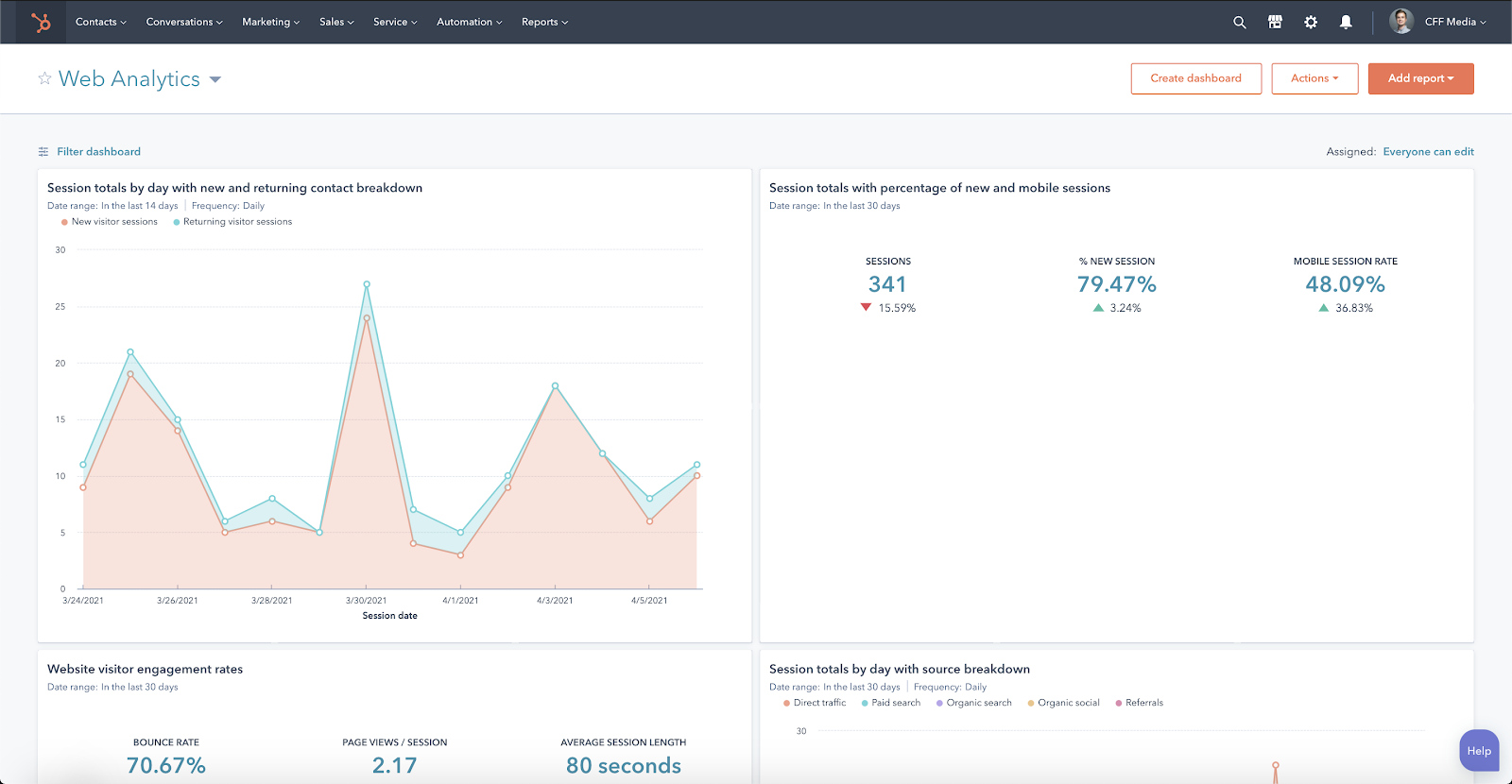The width and height of the screenshot is (1512, 784).
Task: Toggle New visitor sessions legend entry
Action: (x=109, y=222)
